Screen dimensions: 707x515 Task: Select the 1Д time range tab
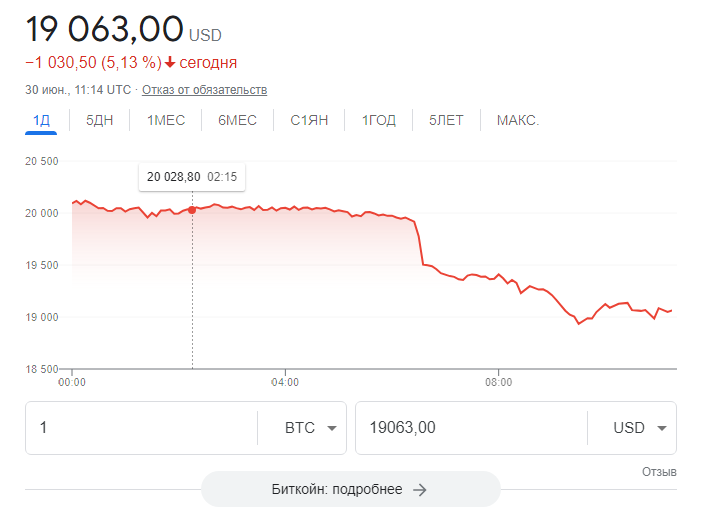[41, 120]
